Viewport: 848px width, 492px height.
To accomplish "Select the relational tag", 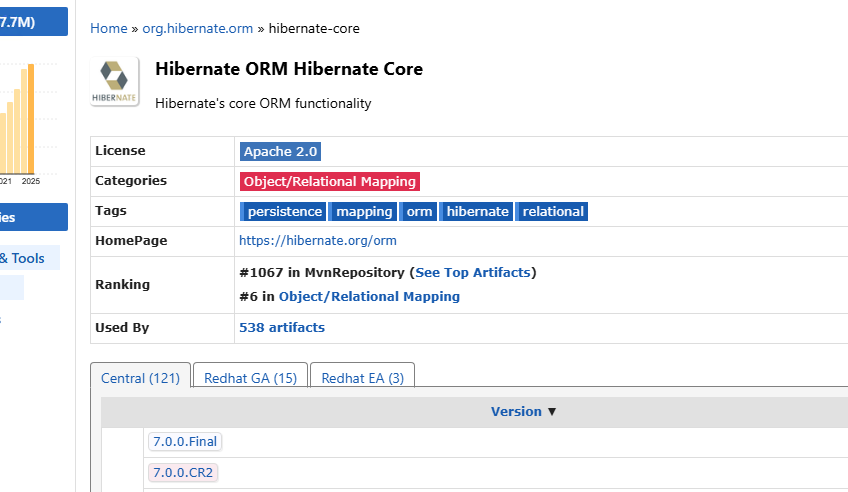I will click(x=552, y=211).
